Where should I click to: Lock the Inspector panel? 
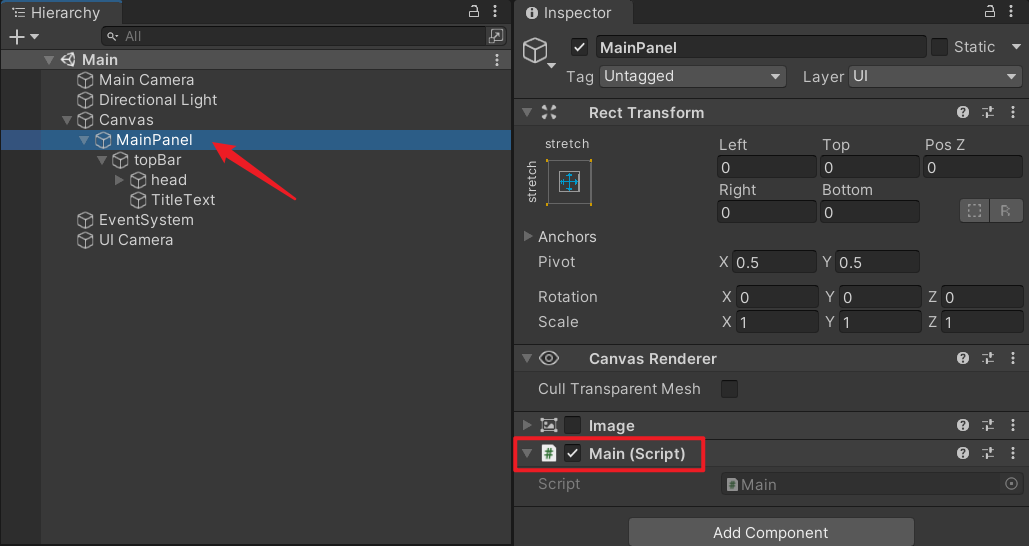click(990, 11)
